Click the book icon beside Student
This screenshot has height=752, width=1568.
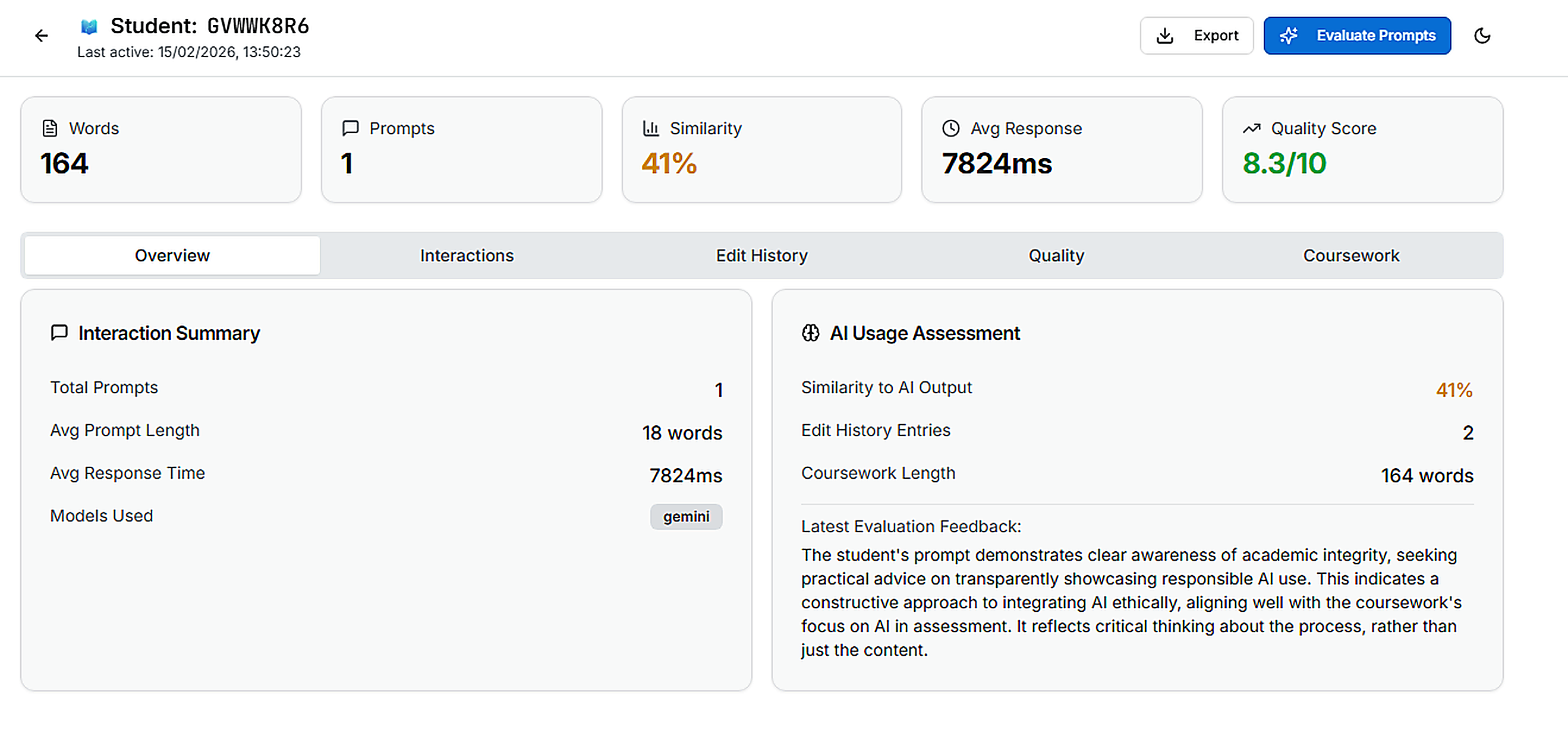pyautogui.click(x=89, y=26)
